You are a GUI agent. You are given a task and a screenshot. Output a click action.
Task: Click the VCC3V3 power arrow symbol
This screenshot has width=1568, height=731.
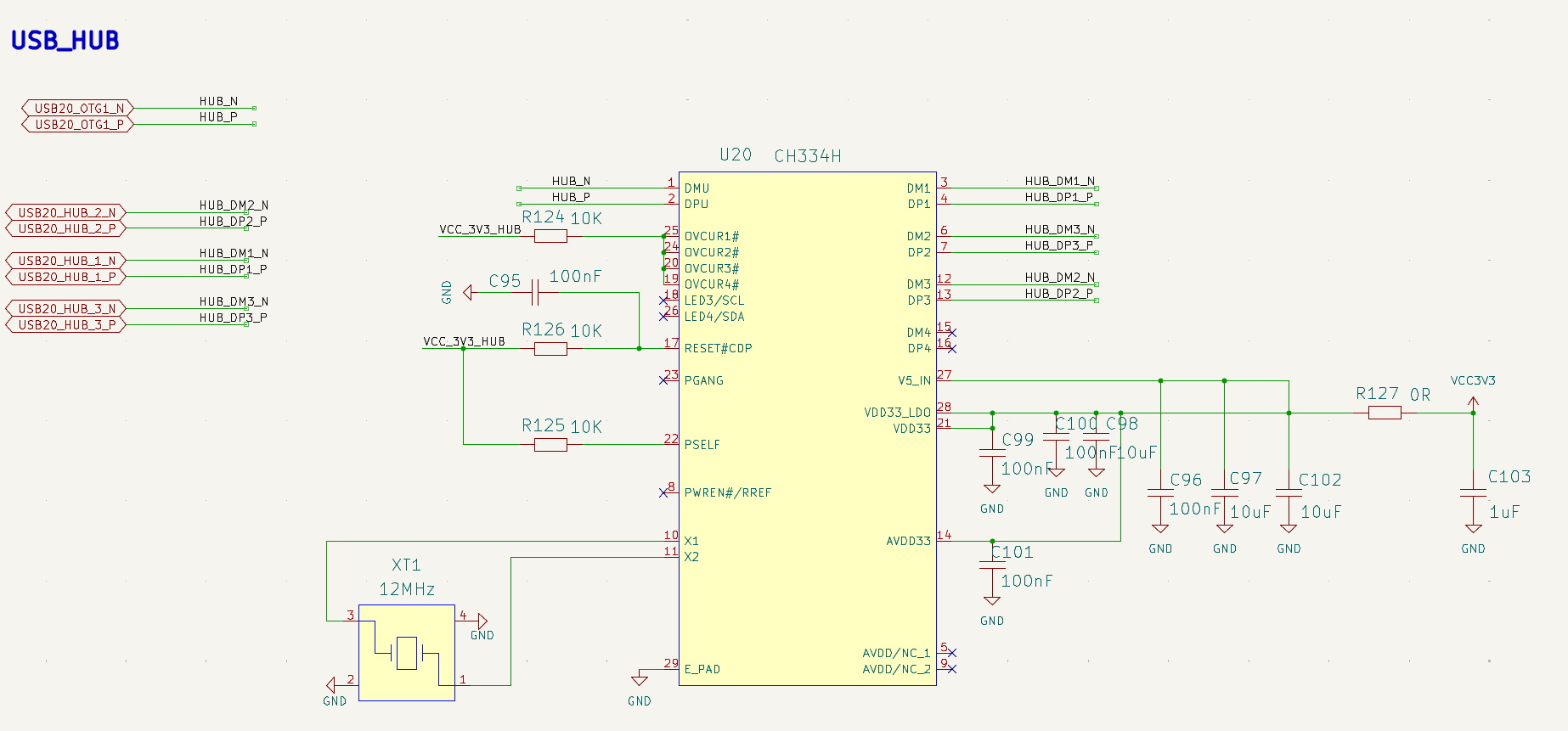[x=1473, y=401]
